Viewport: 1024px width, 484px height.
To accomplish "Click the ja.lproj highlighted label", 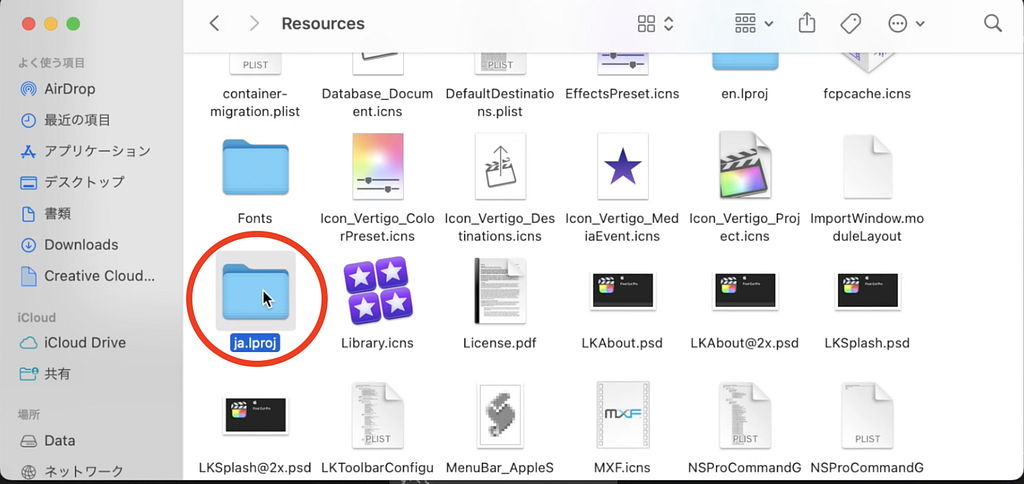I will (x=255, y=343).
